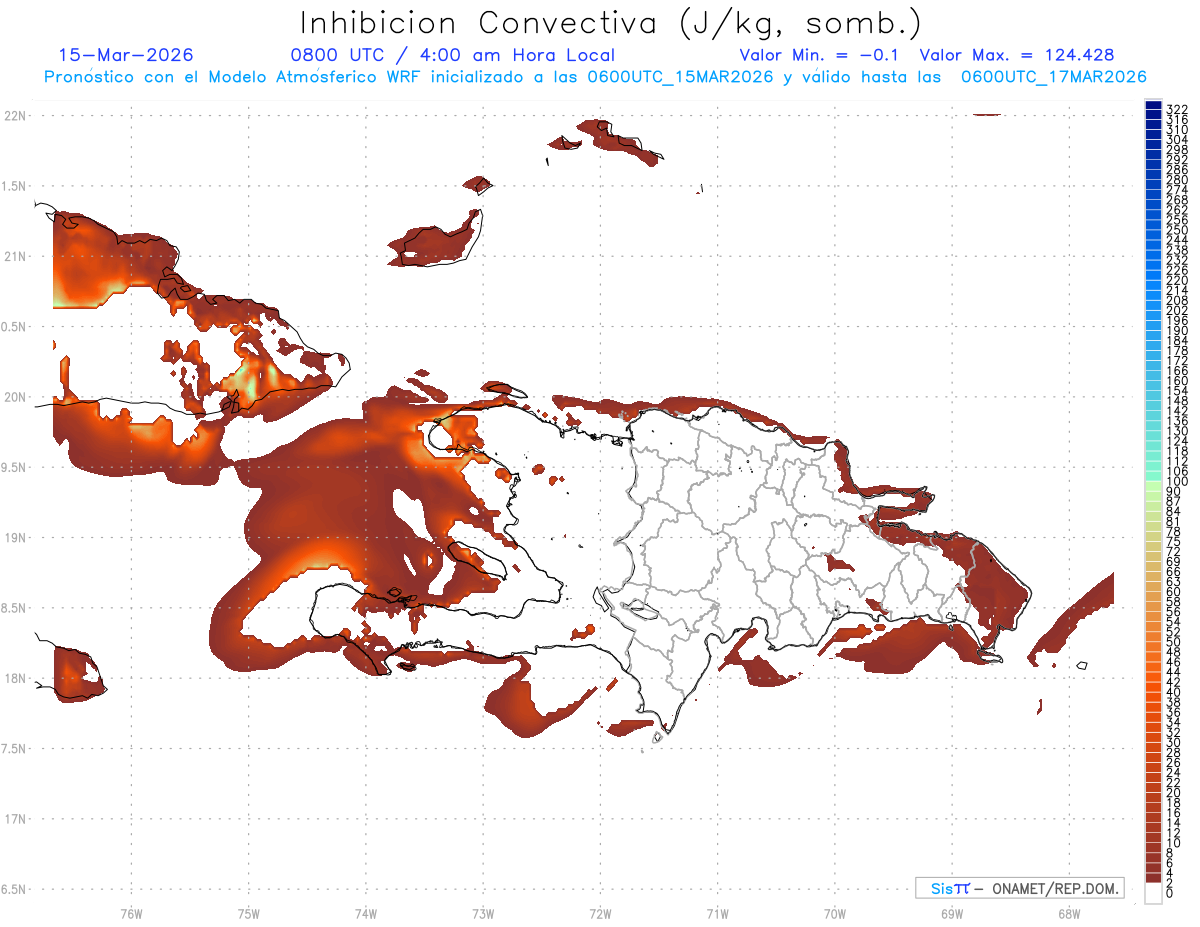Click the '20N' latitude label
This screenshot has height=927, width=1200.
(x=15, y=397)
